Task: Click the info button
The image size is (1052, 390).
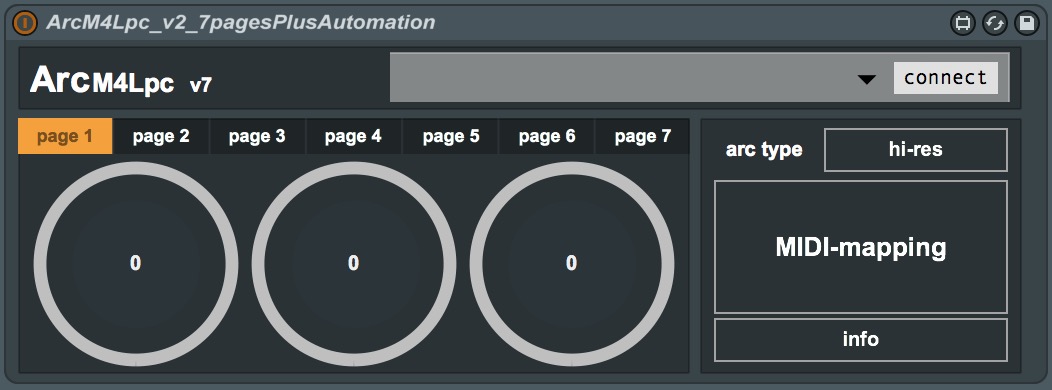Action: click(x=861, y=340)
